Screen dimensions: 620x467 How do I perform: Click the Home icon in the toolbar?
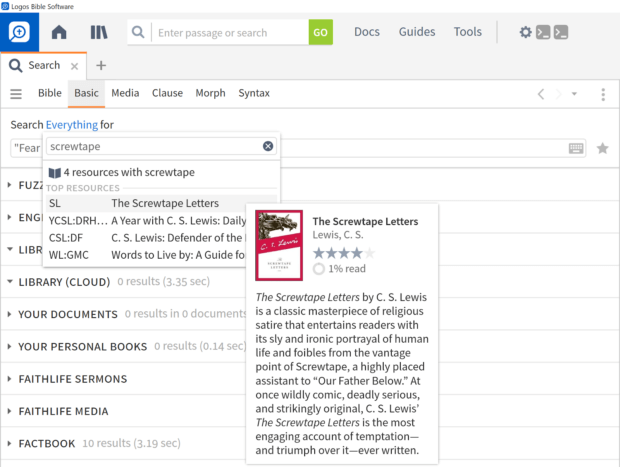[59, 32]
